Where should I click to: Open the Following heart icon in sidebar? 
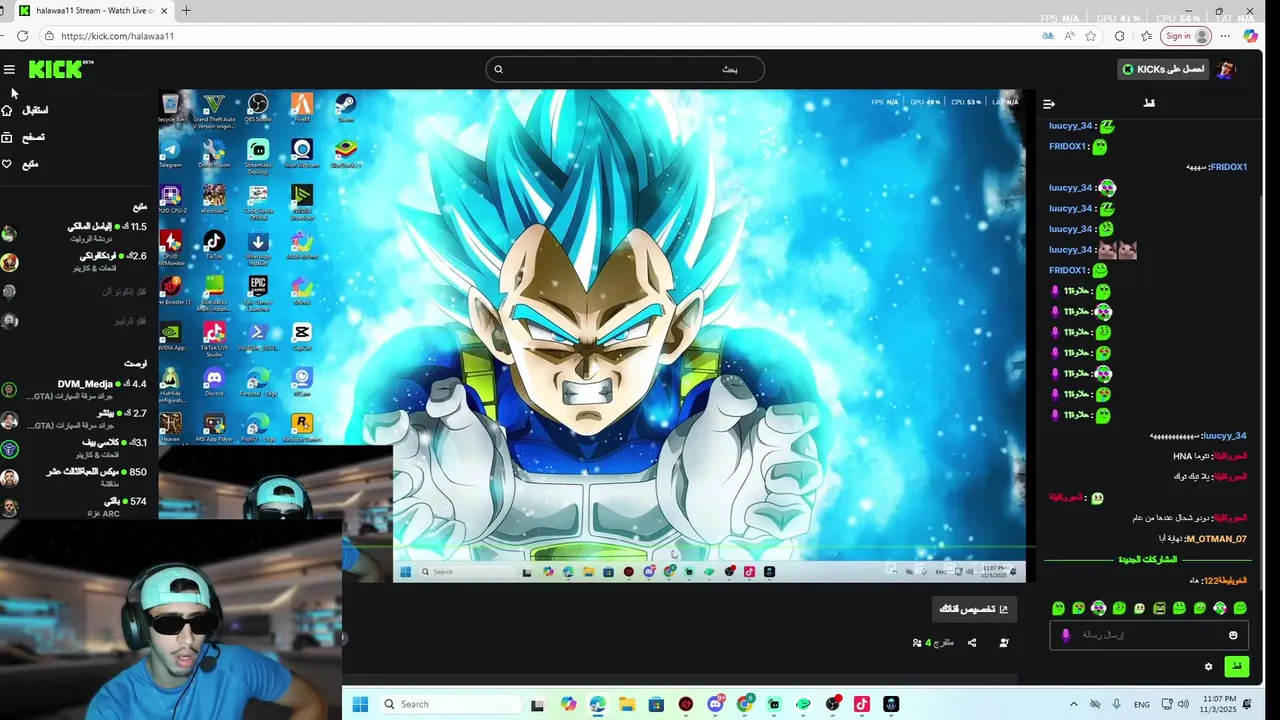tap(7, 164)
